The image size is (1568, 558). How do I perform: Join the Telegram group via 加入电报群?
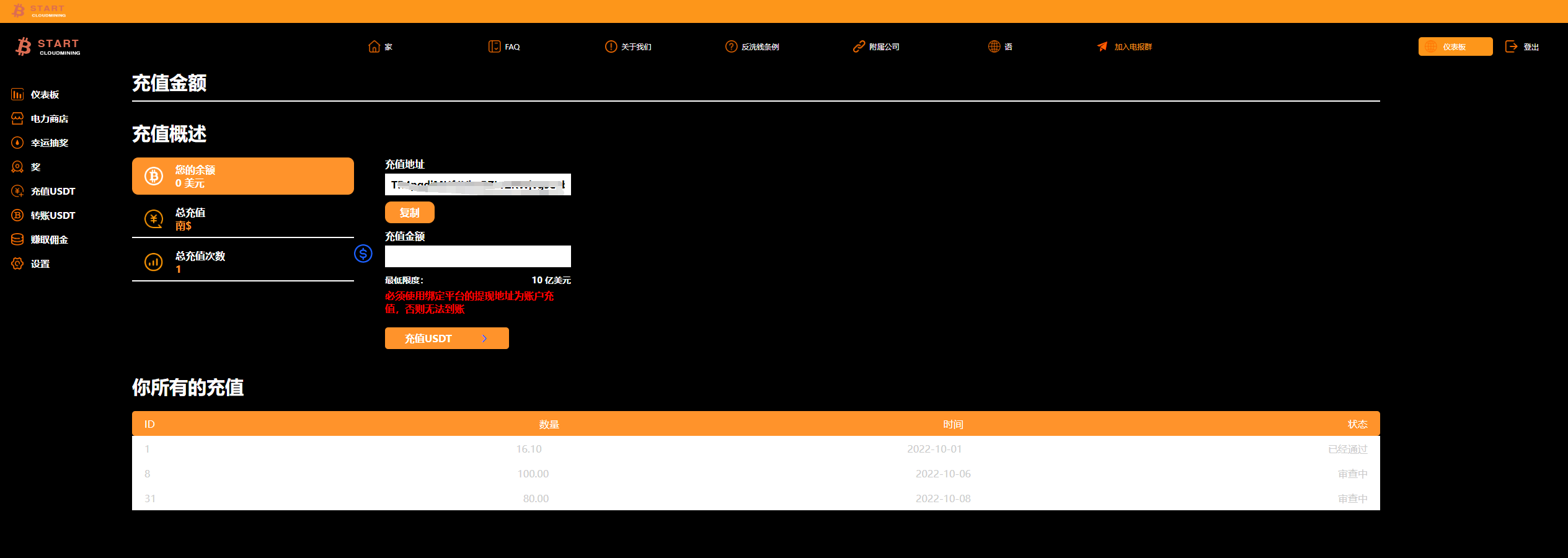[x=1125, y=46]
